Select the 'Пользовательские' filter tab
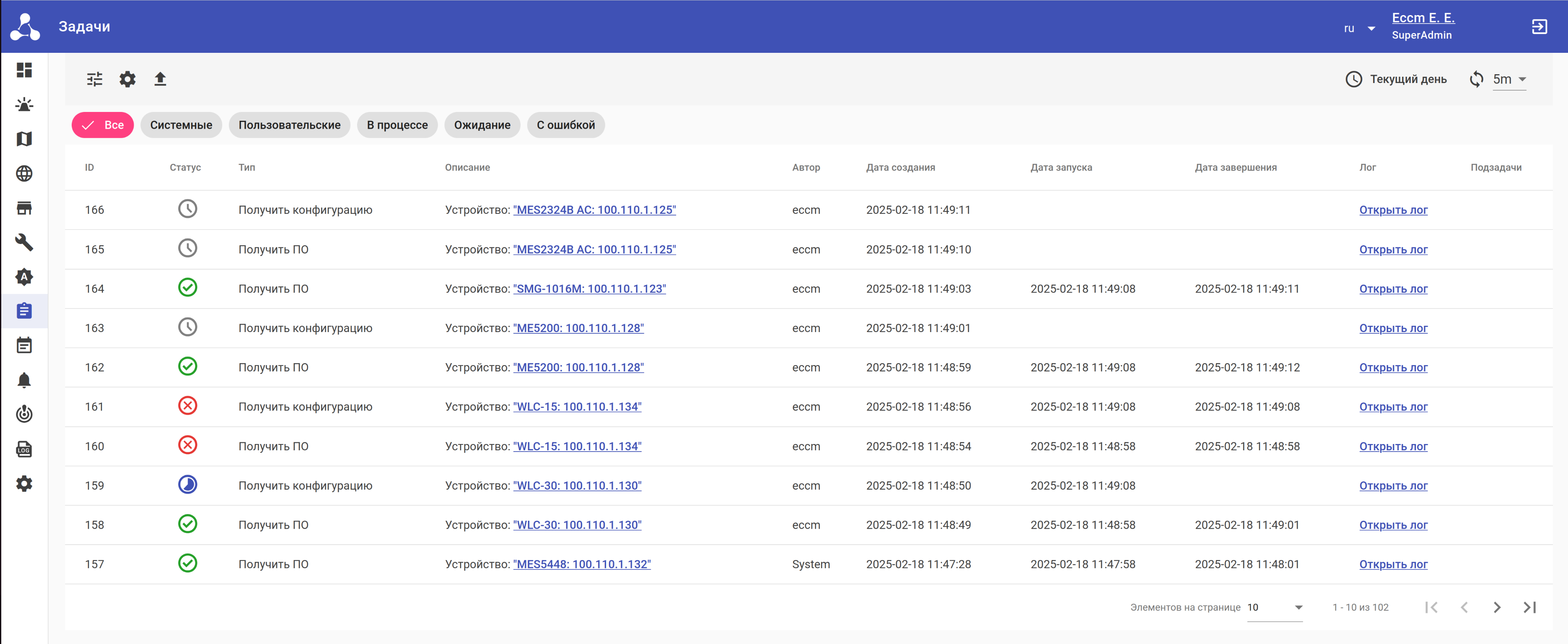This screenshot has width=1568, height=644. (x=289, y=125)
